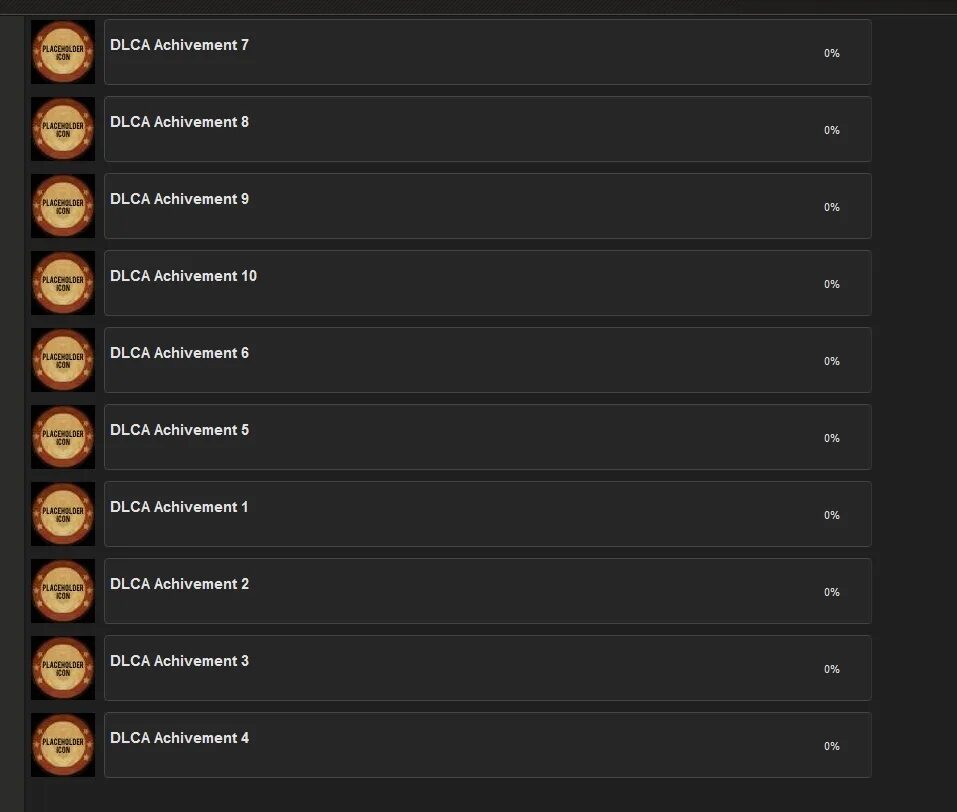
Task: Select the placeholder icon for DLCA Achivement 5
Action: [63, 437]
